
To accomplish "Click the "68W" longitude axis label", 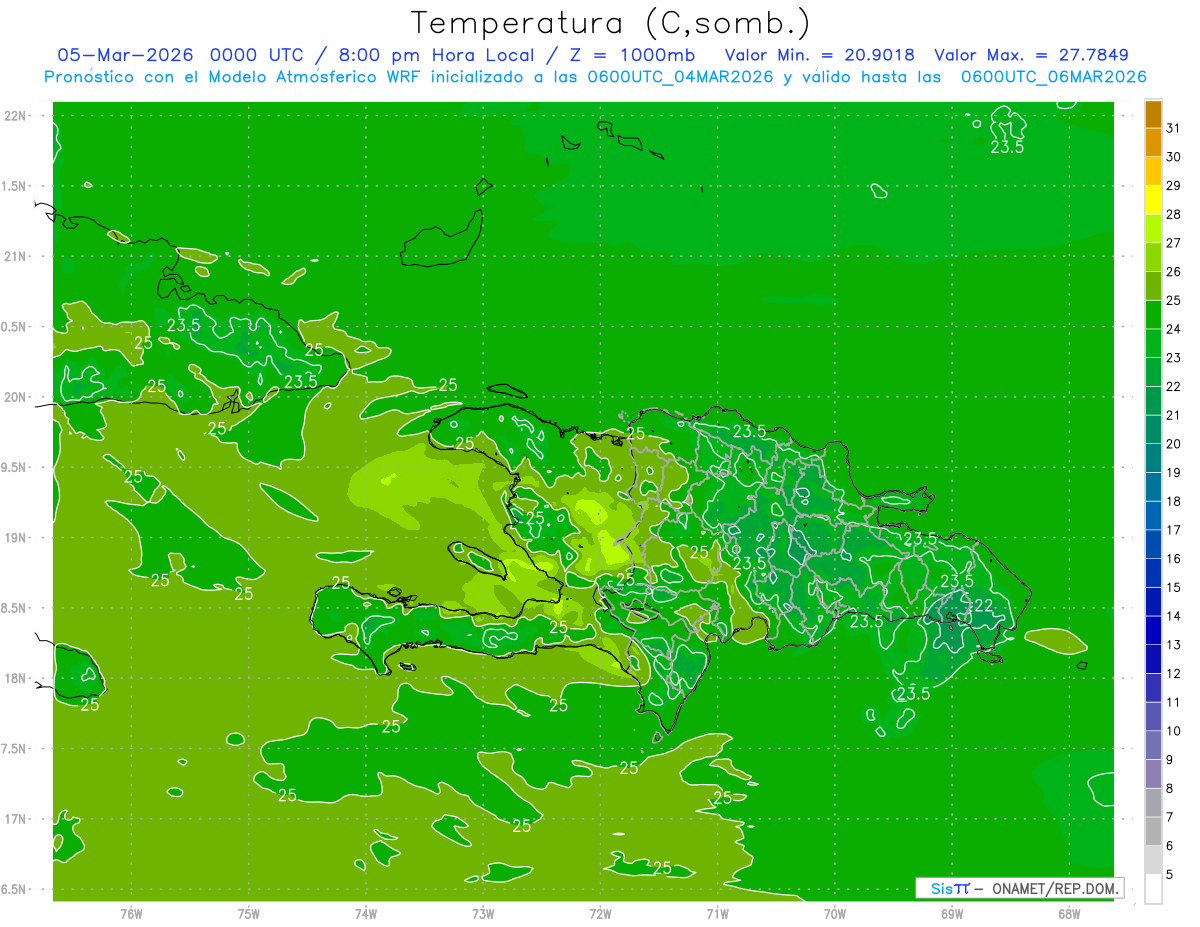I will (1069, 915).
